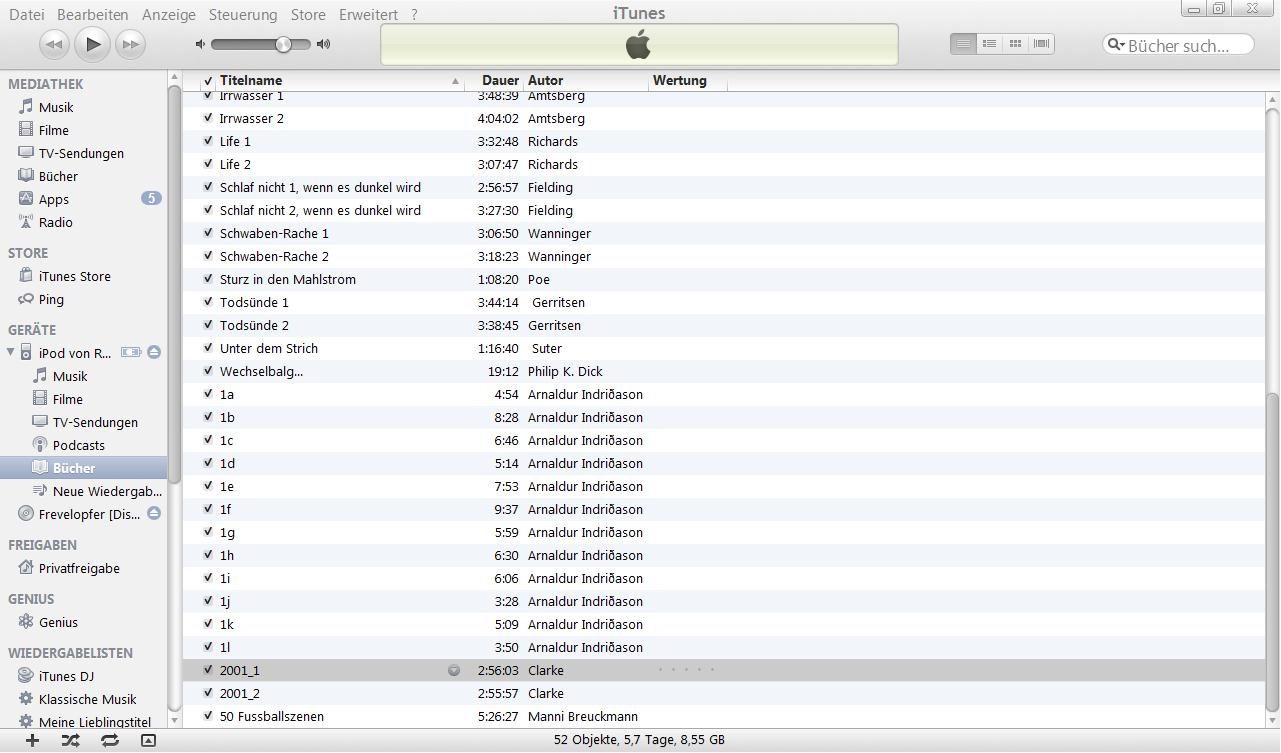
Task: Click the checkmark column header
Action: click(x=208, y=80)
